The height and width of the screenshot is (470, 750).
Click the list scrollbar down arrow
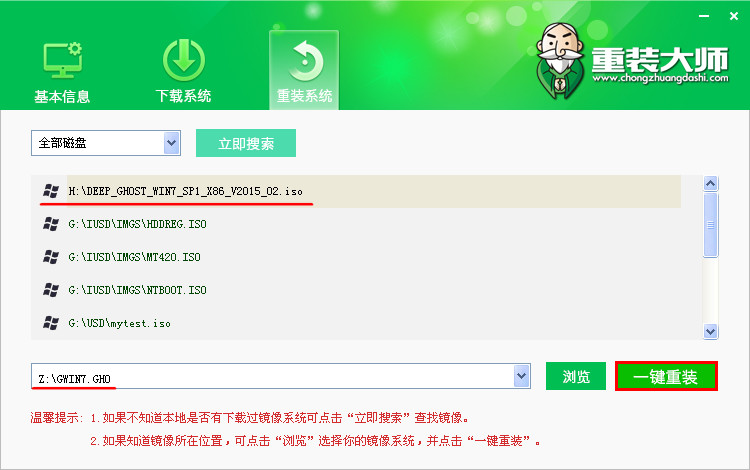click(x=710, y=331)
